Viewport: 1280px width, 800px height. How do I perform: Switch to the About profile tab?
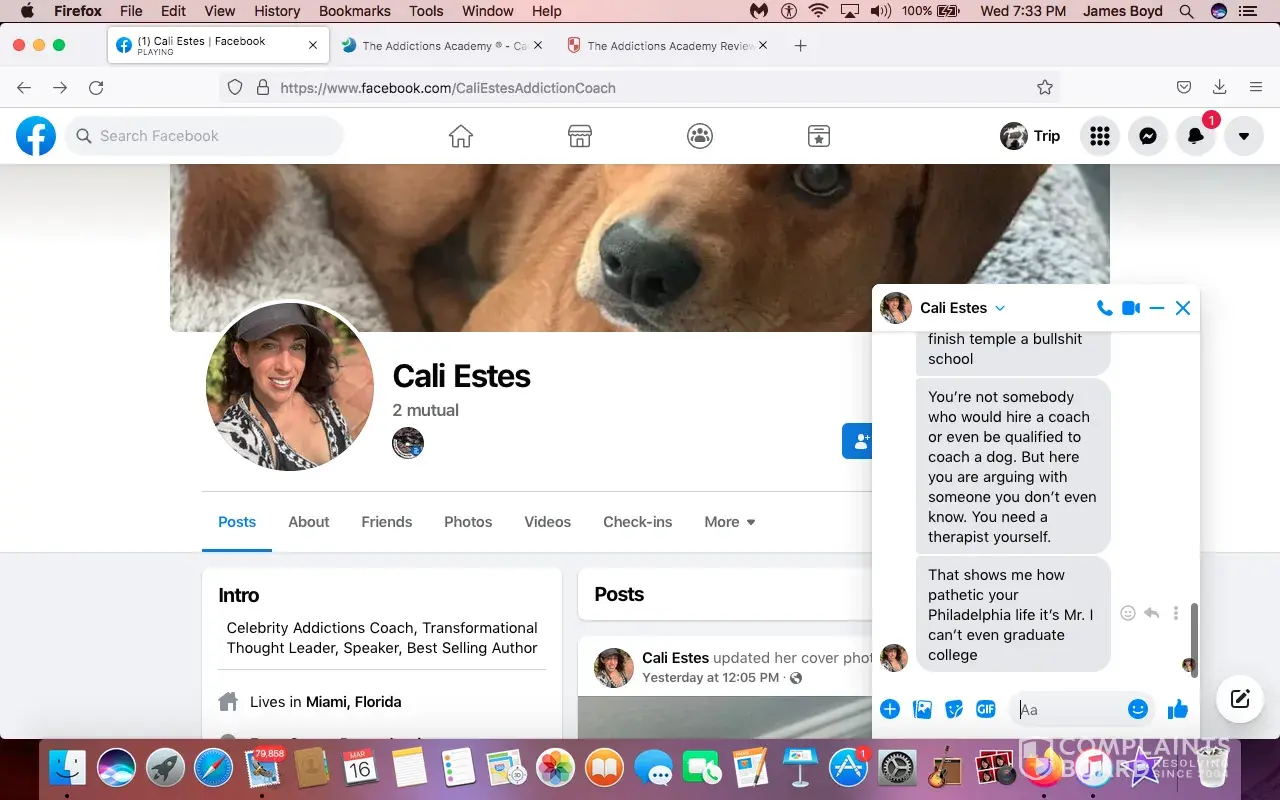(308, 522)
